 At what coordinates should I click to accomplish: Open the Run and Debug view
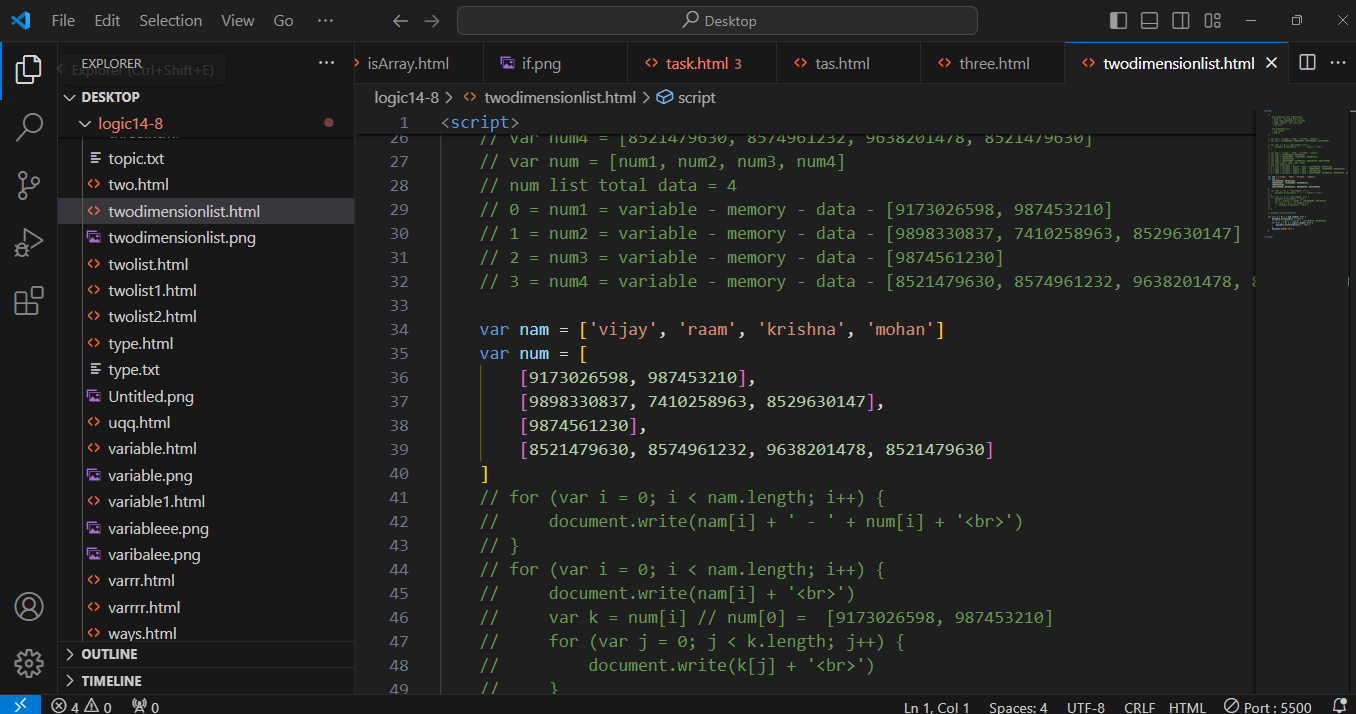tap(29, 243)
